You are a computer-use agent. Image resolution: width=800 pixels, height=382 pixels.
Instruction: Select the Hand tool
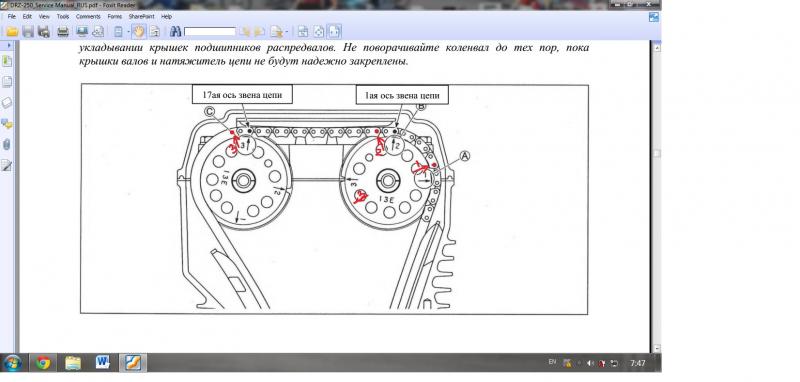(139, 32)
